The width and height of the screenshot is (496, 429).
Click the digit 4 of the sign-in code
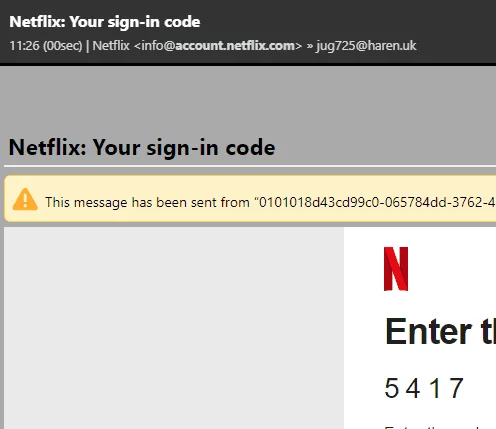413,388
